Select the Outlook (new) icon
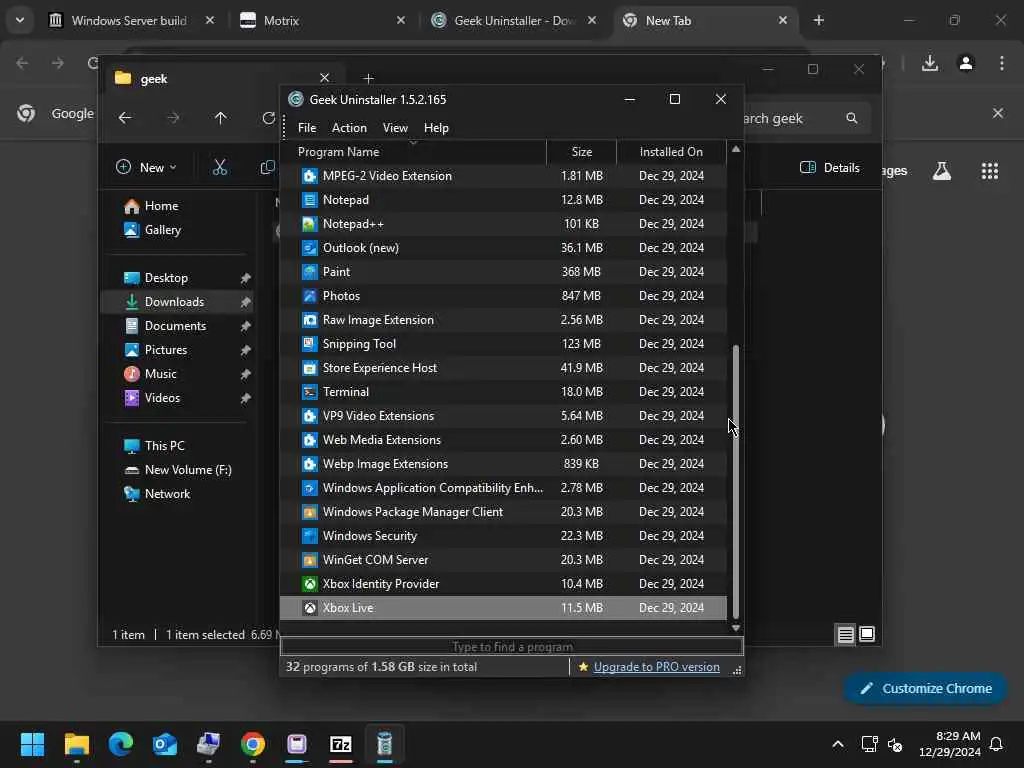Viewport: 1024px width, 768px height. pos(310,248)
